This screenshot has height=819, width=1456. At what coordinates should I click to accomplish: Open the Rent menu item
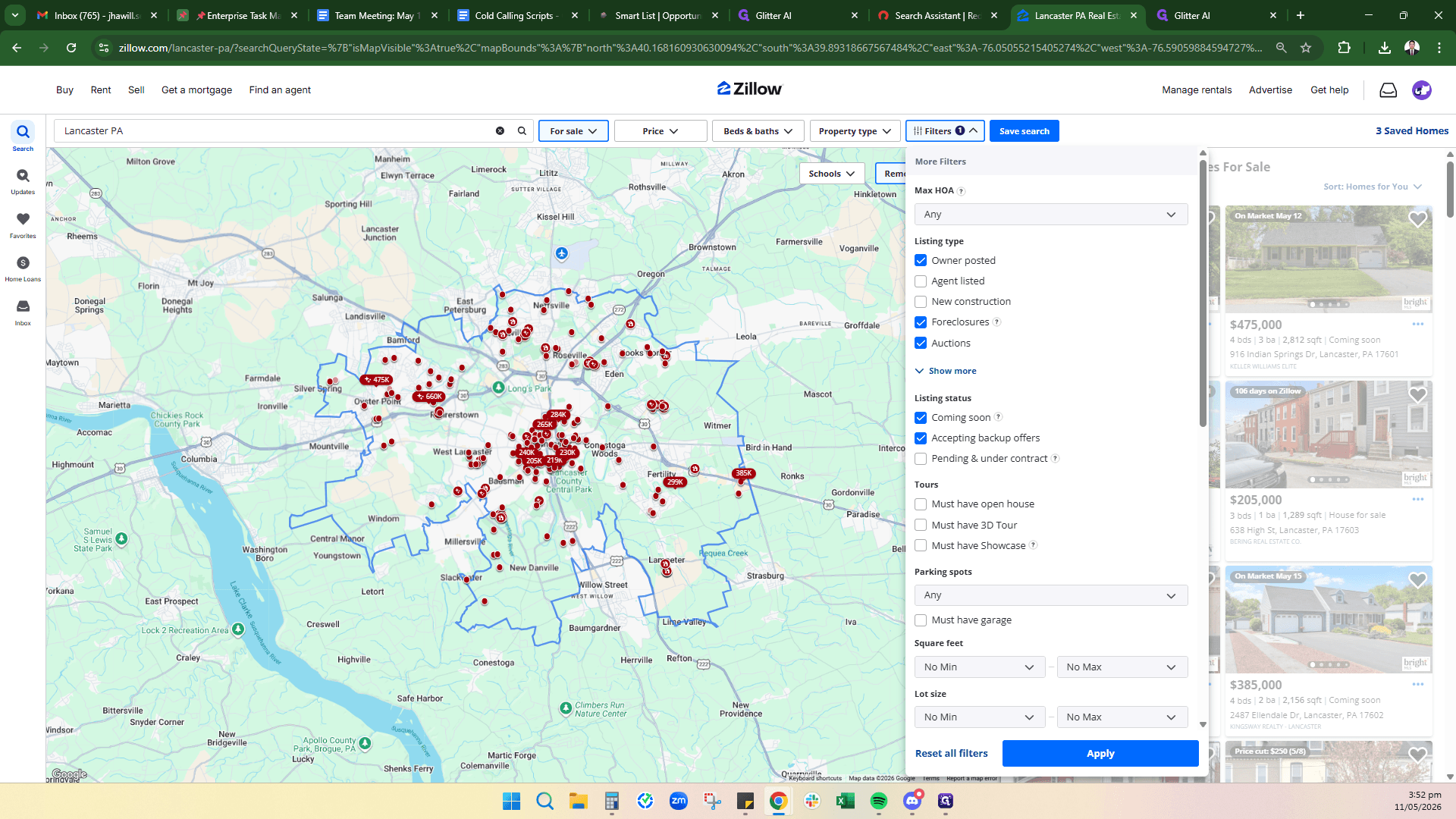coord(101,89)
